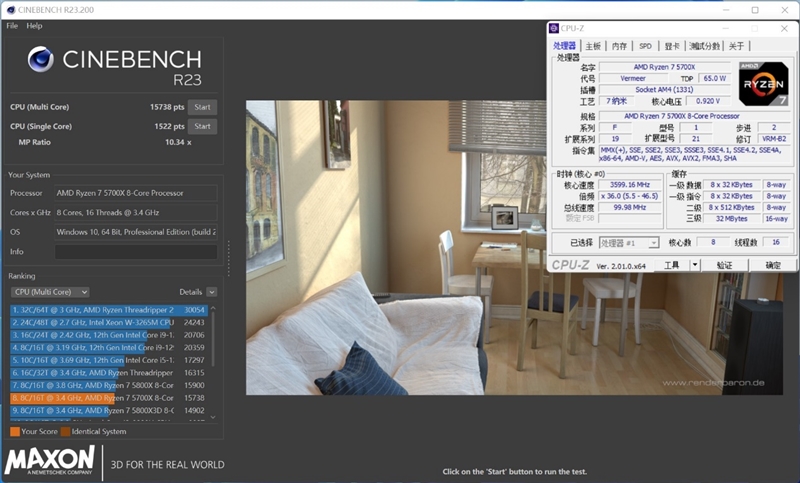Switch to the 测试分数 tab in CPU-Z
The width and height of the screenshot is (800, 483).
coord(705,46)
